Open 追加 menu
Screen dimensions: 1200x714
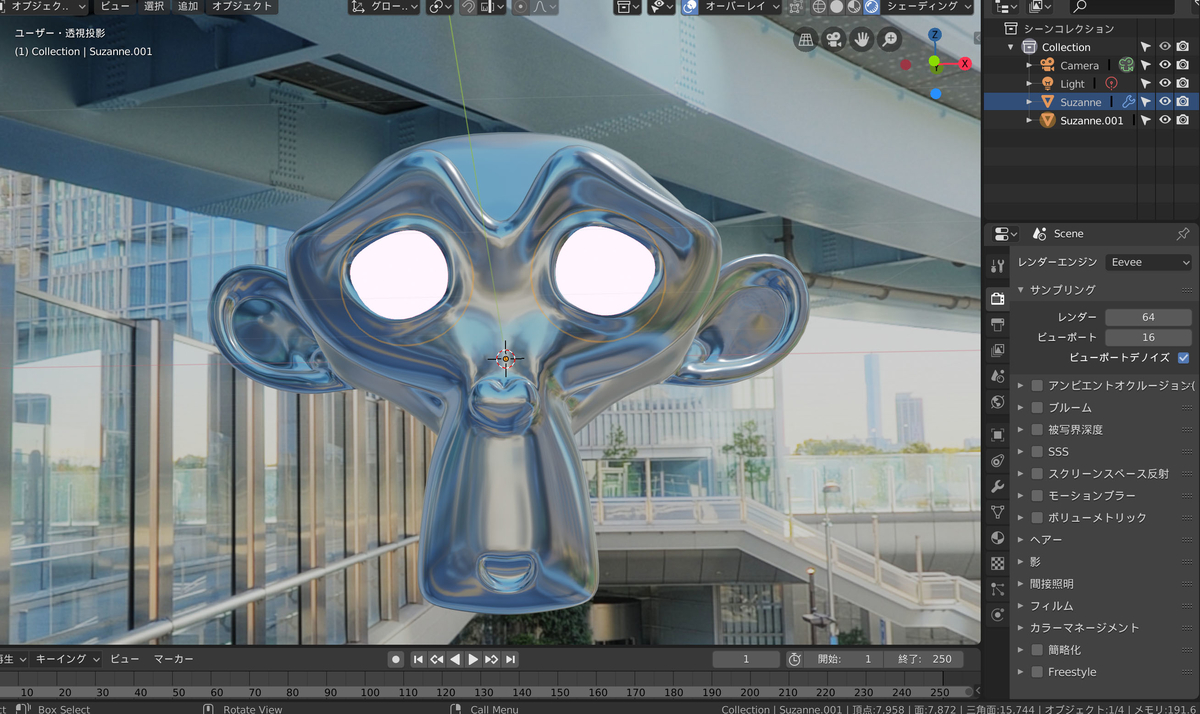(187, 7)
